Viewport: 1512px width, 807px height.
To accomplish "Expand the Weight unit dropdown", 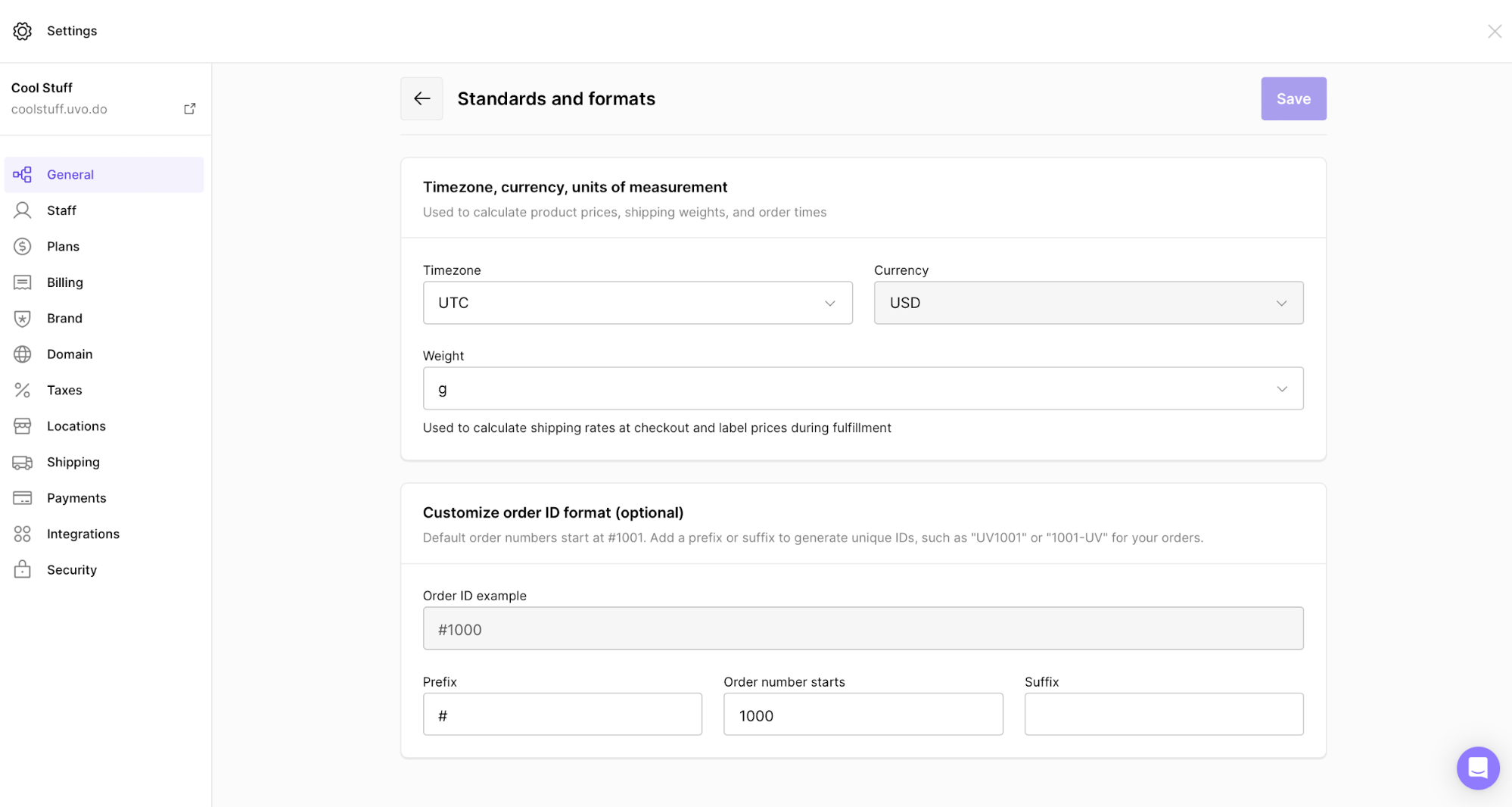I will coord(863,388).
